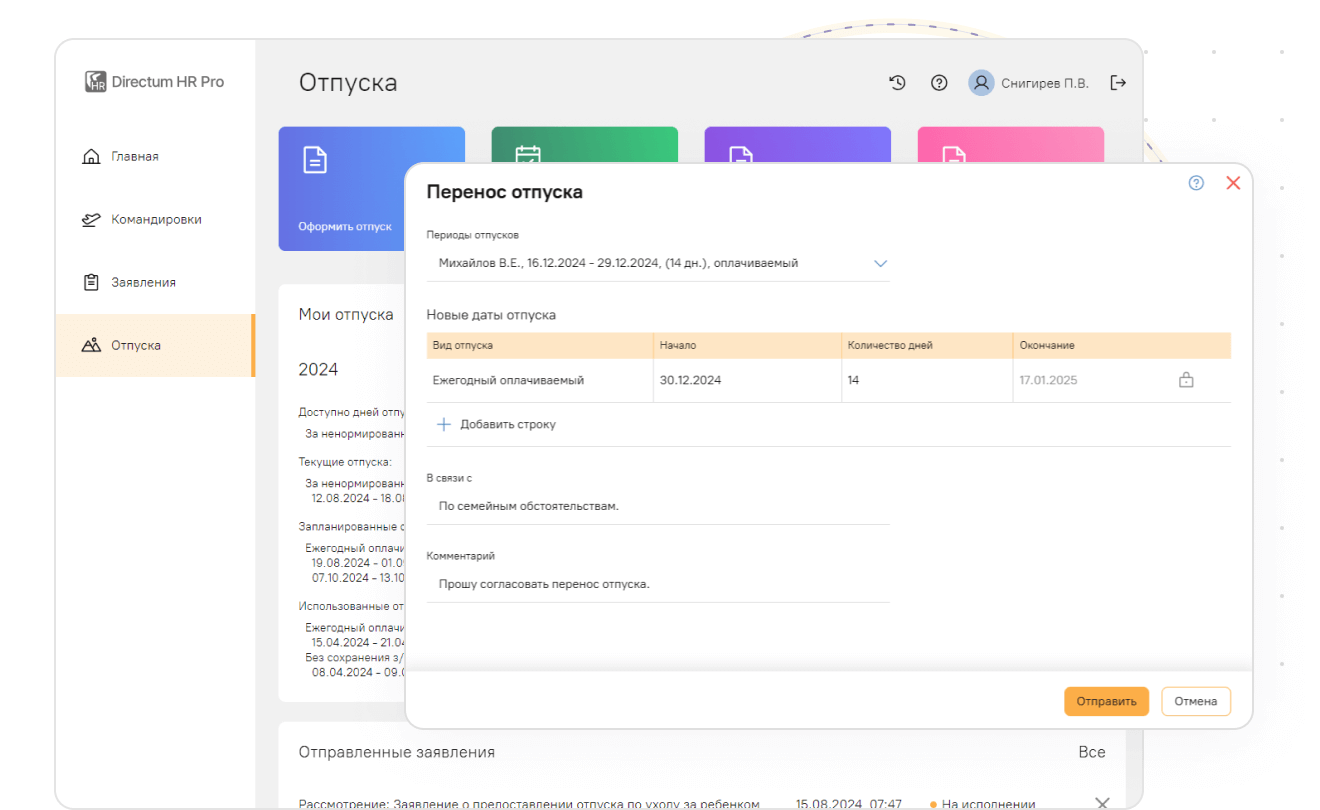Click the Directum HR Pro logo icon
The height and width of the screenshot is (810, 1320).
[95, 82]
